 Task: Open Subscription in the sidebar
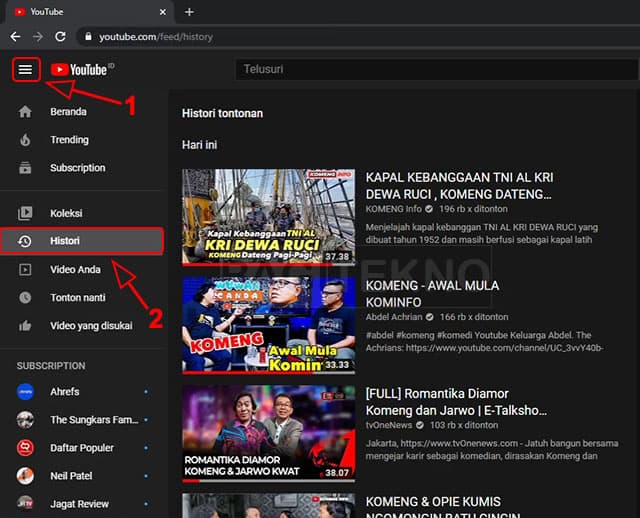click(x=84, y=168)
